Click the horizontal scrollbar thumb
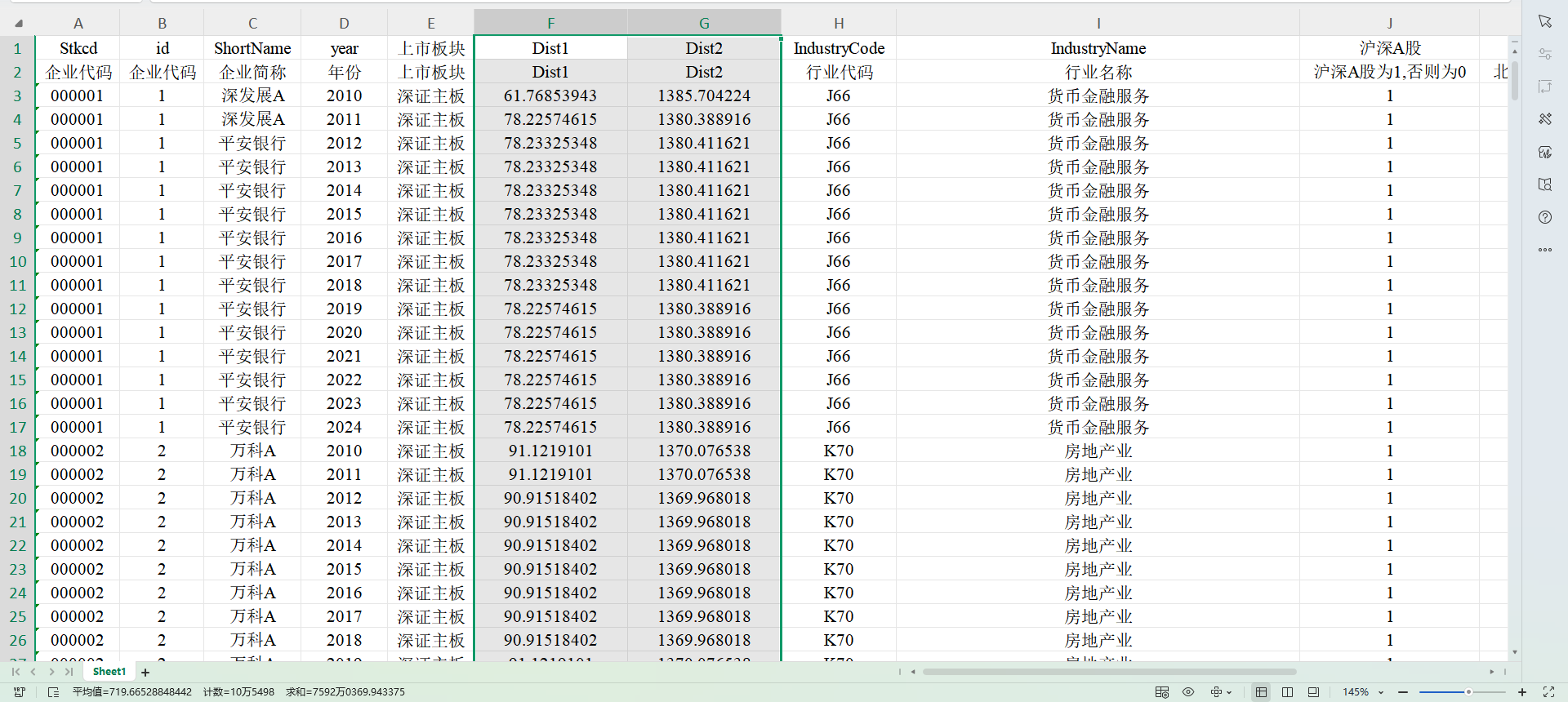 pos(1109,672)
